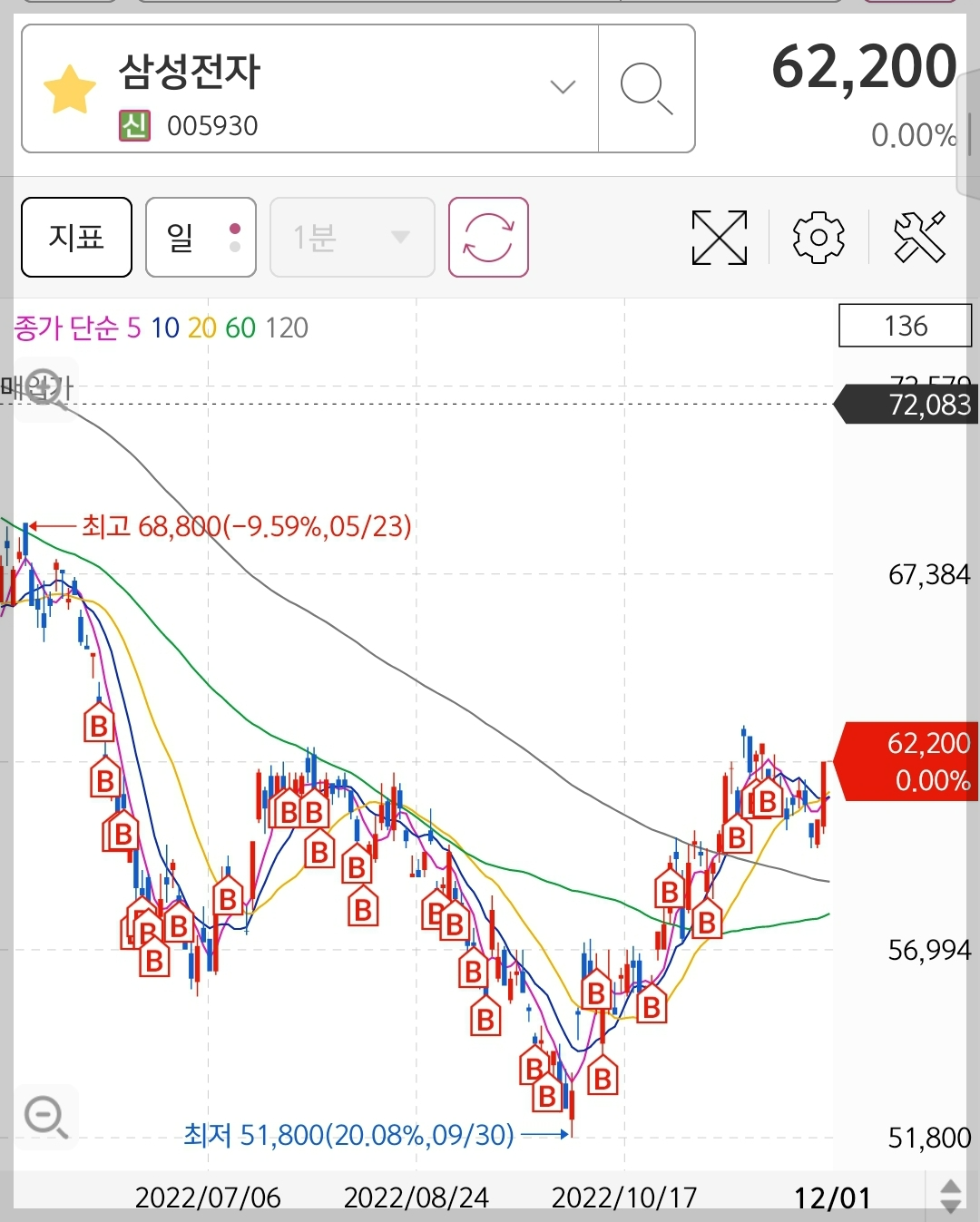Edit the candle count field showing 136
980x1222 pixels.
click(x=905, y=326)
